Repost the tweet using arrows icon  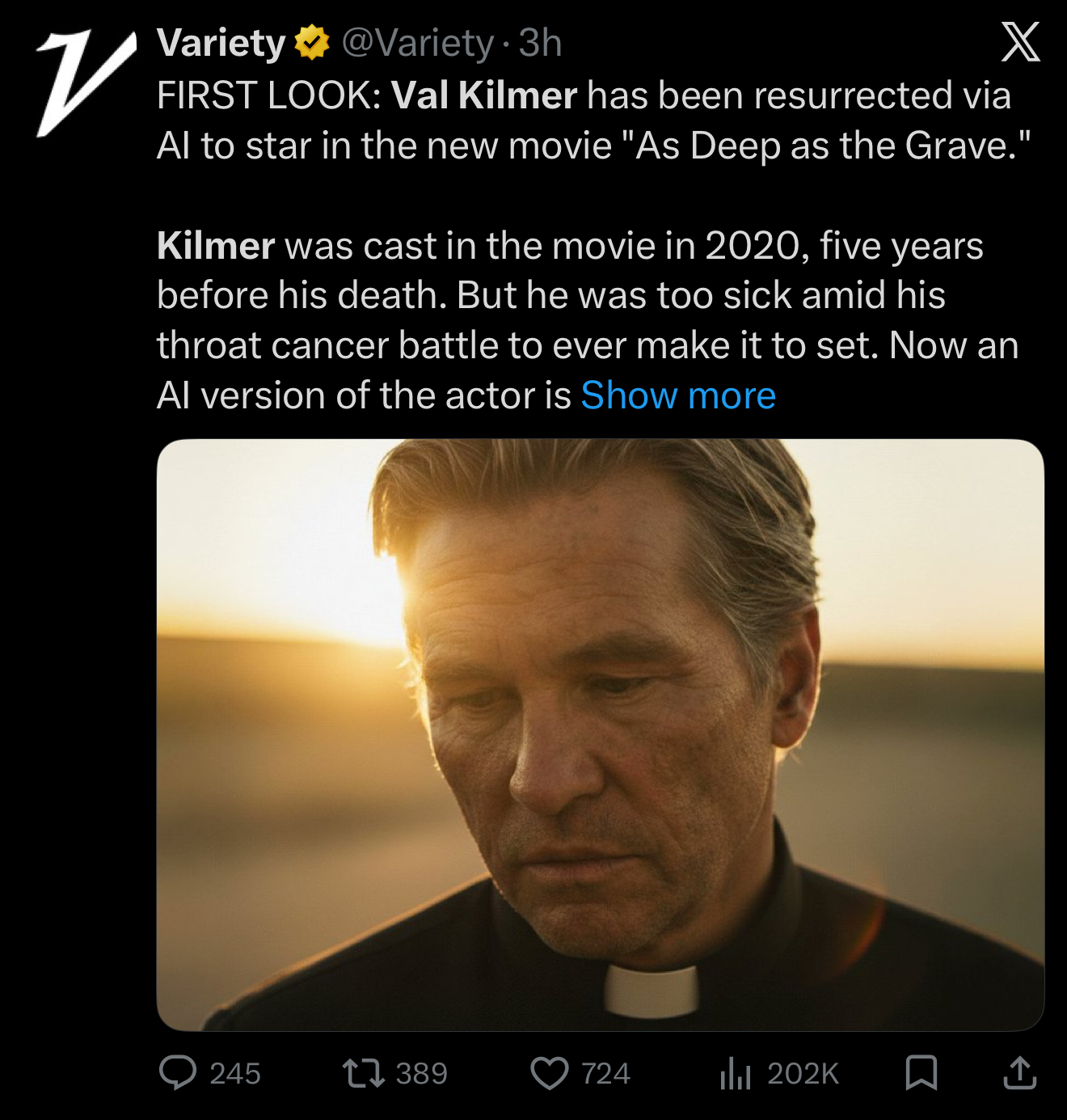[x=364, y=1073]
